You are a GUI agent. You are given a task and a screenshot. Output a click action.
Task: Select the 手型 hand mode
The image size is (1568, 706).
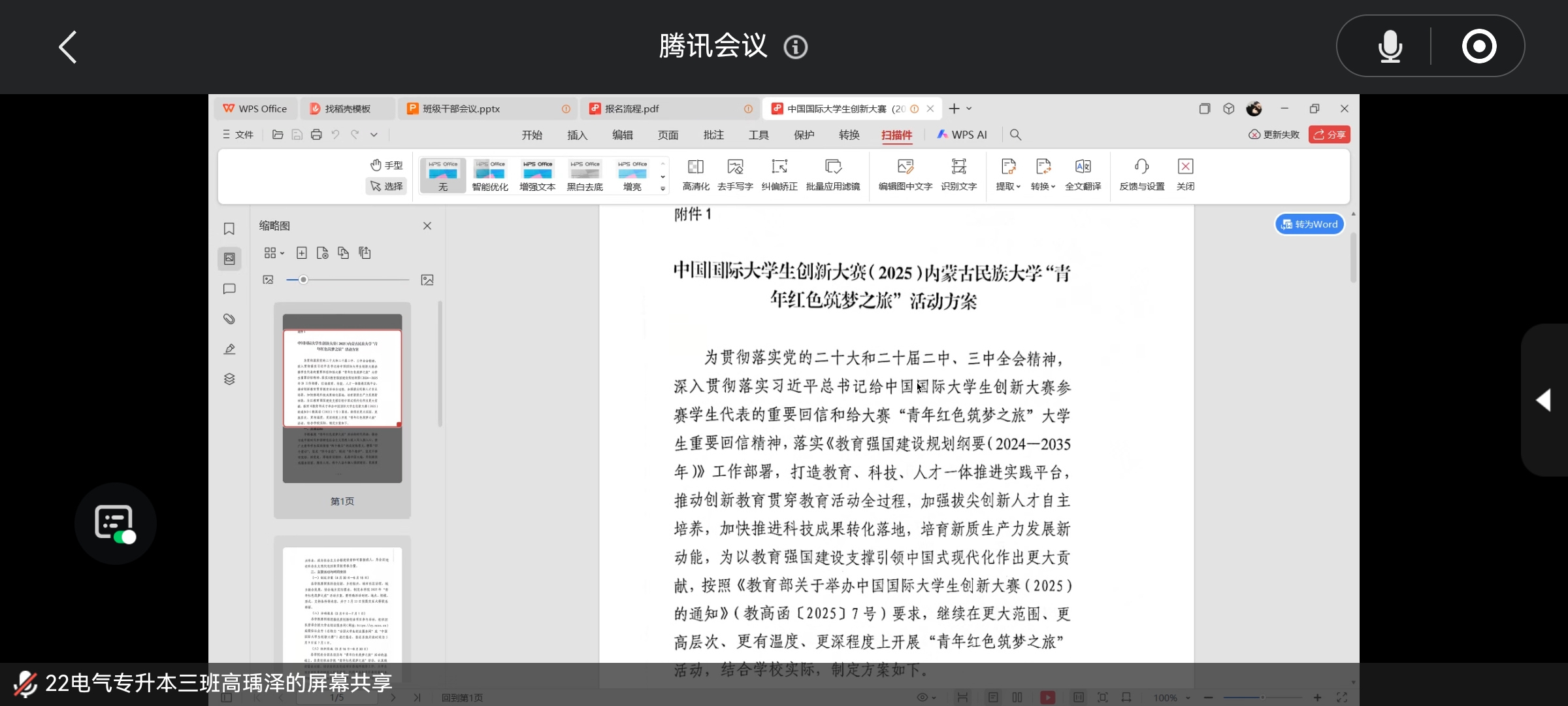386,165
